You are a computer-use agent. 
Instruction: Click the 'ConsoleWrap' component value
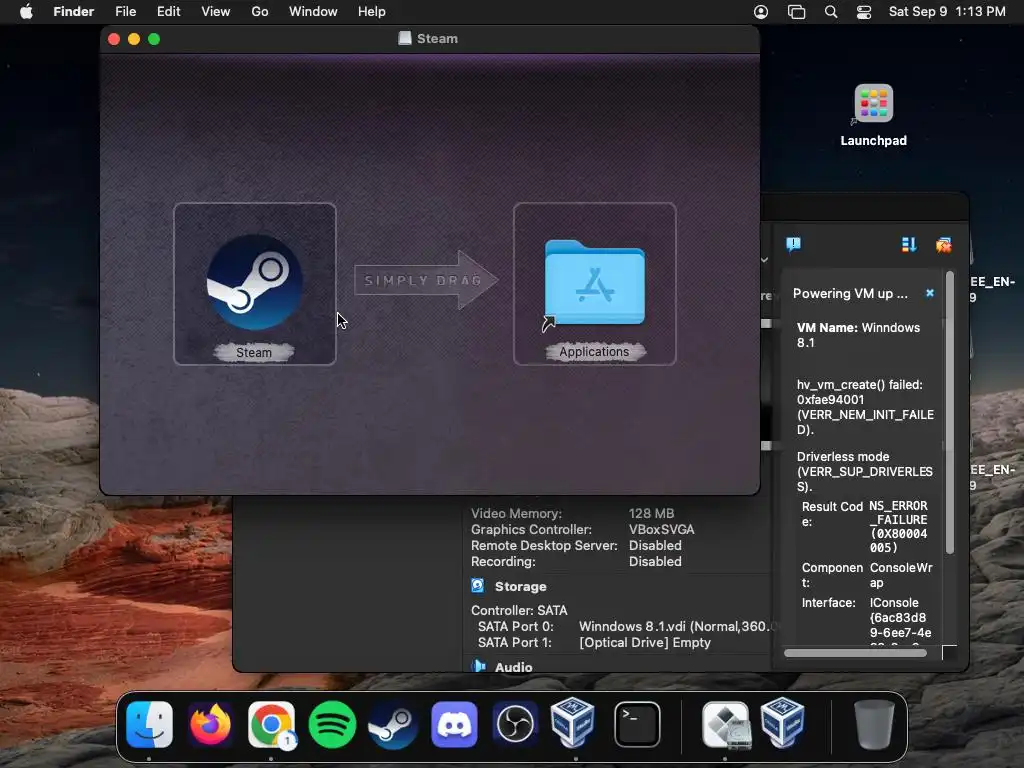(901, 575)
